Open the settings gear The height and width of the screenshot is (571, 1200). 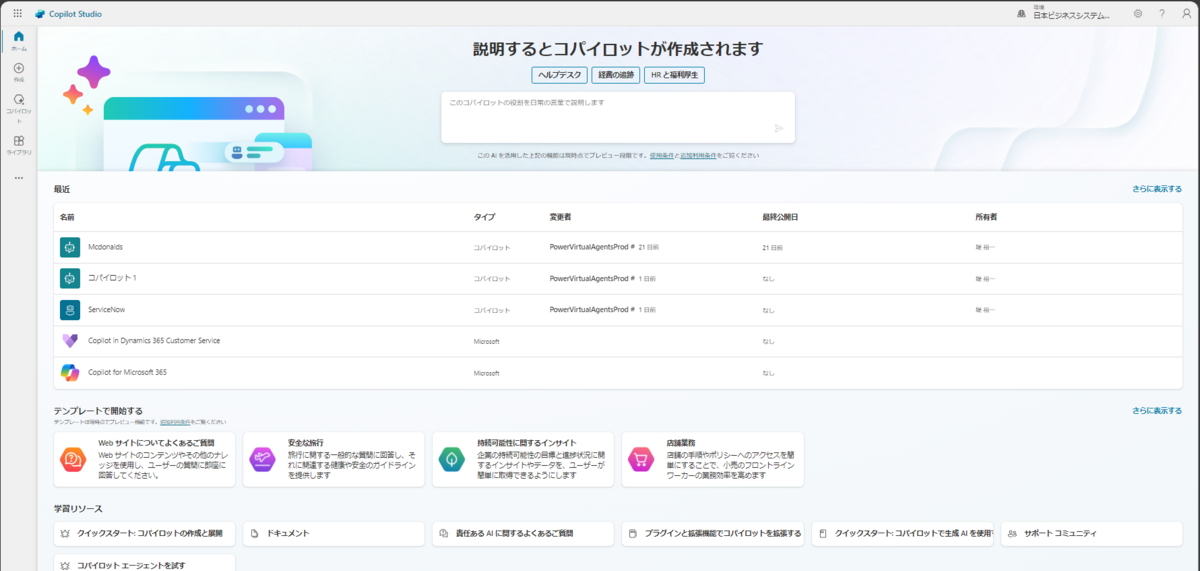click(1138, 14)
